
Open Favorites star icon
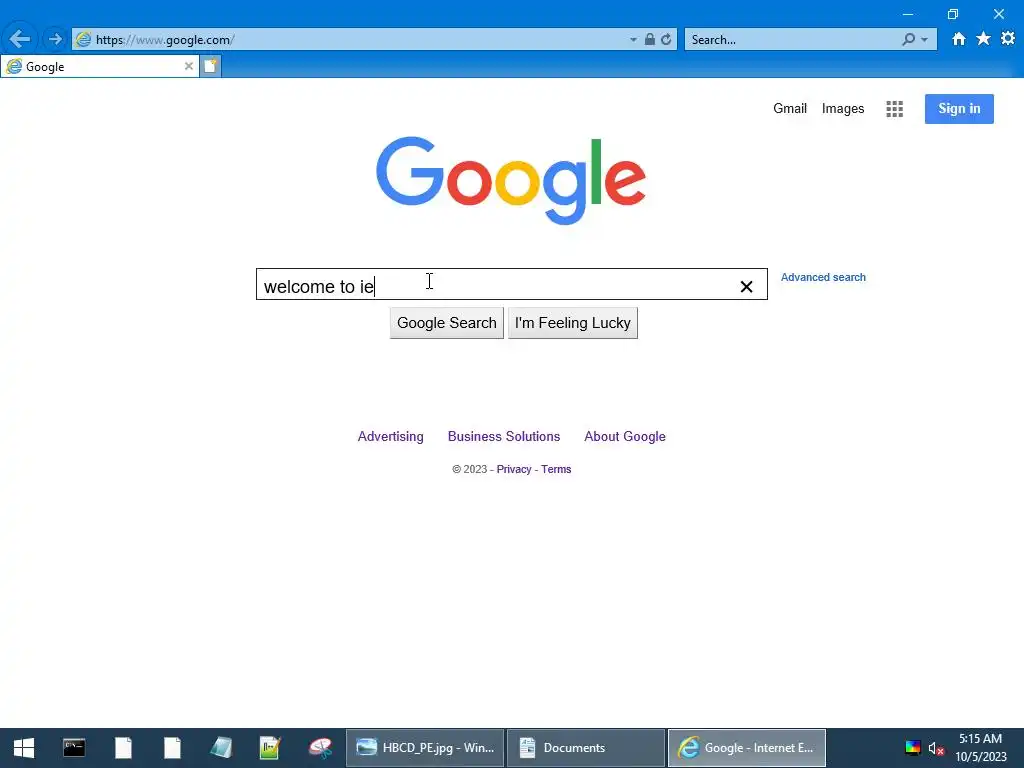click(984, 39)
